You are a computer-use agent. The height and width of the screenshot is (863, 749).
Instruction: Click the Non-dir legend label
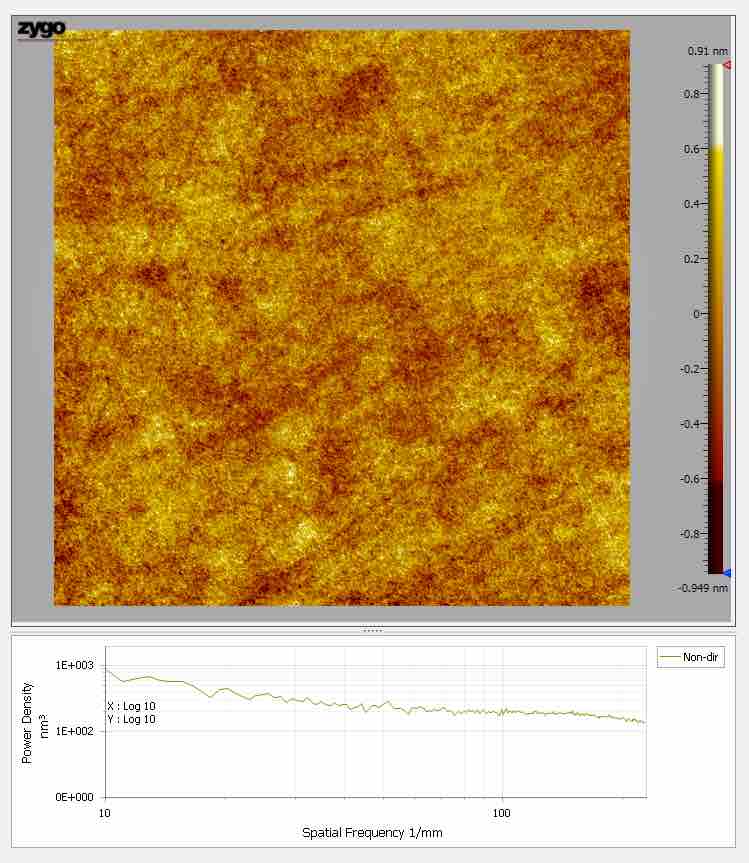pyautogui.click(x=701, y=658)
